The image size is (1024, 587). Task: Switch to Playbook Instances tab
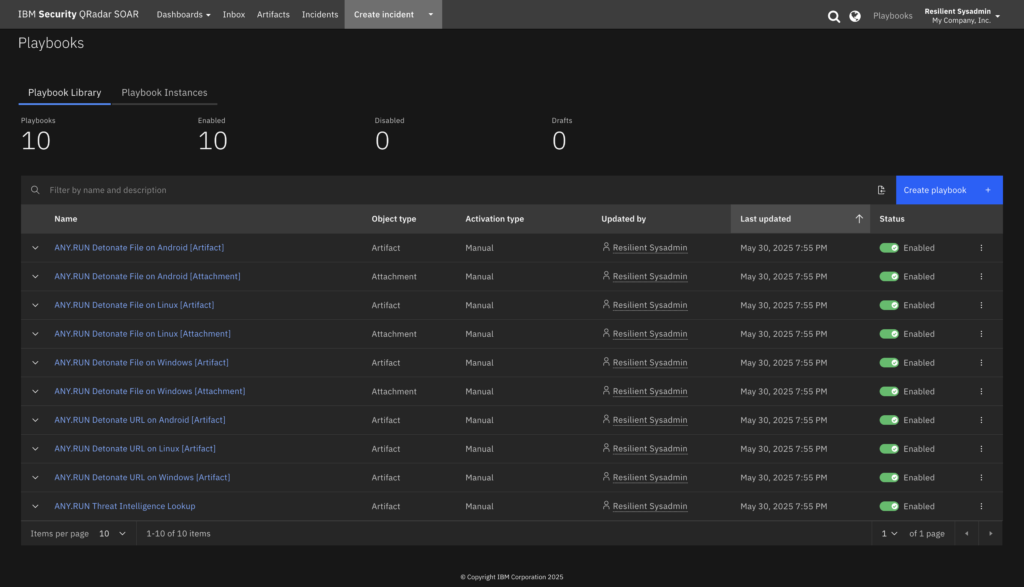click(164, 93)
